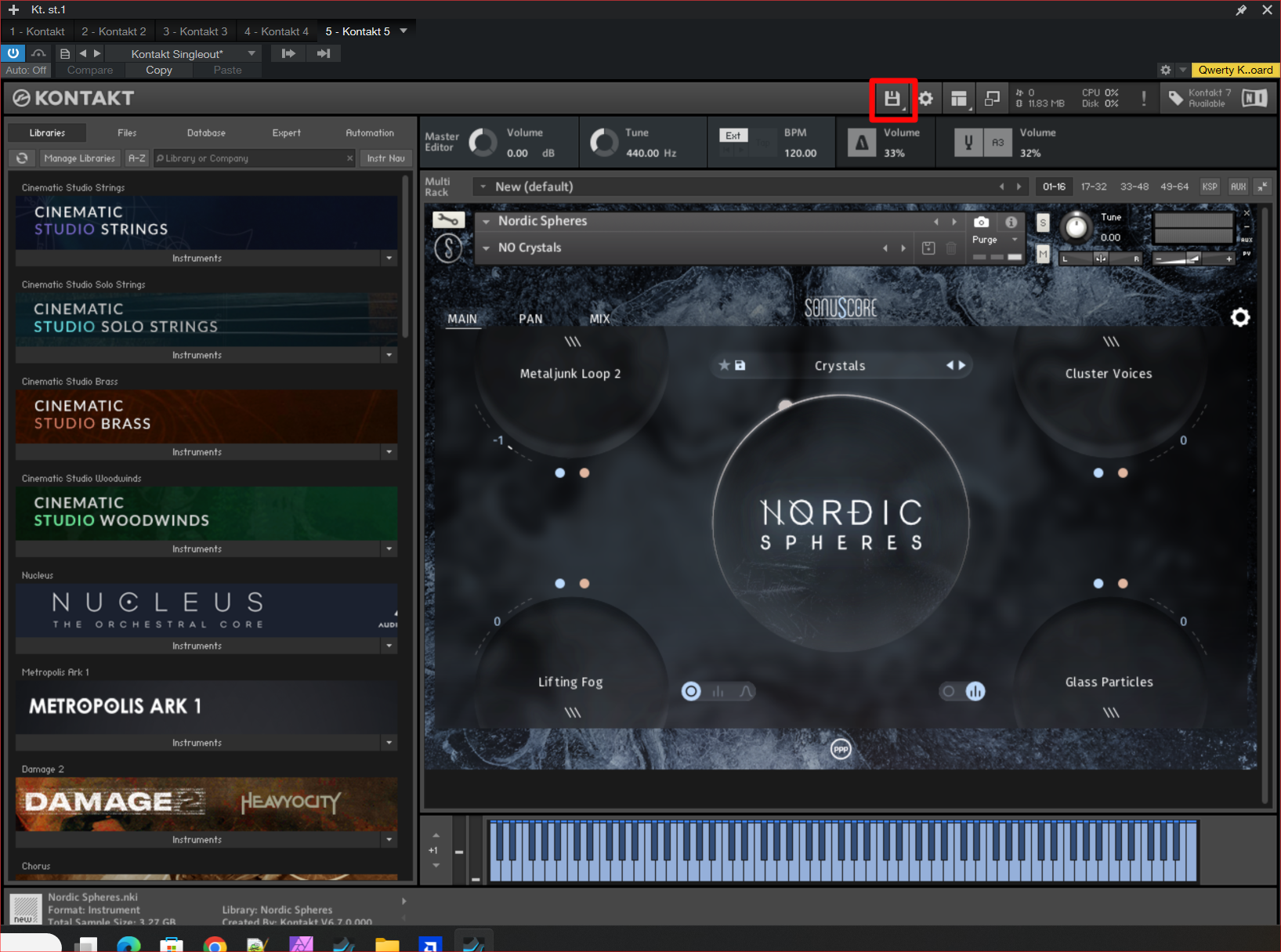
Task: Open the Kontakt Singleout preset dropdown
Action: [251, 53]
